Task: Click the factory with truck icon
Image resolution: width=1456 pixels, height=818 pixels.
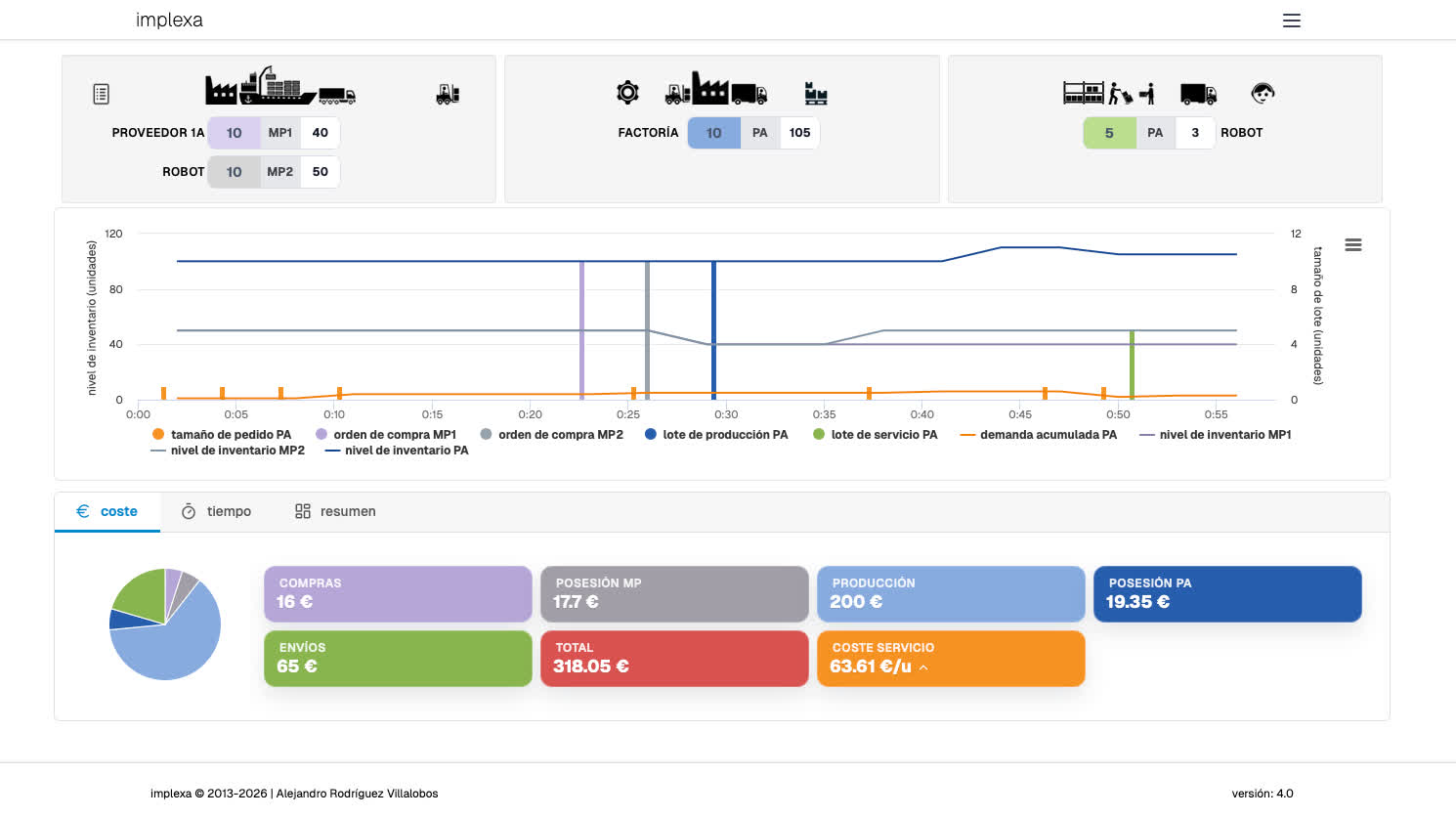Action: pyautogui.click(x=715, y=89)
